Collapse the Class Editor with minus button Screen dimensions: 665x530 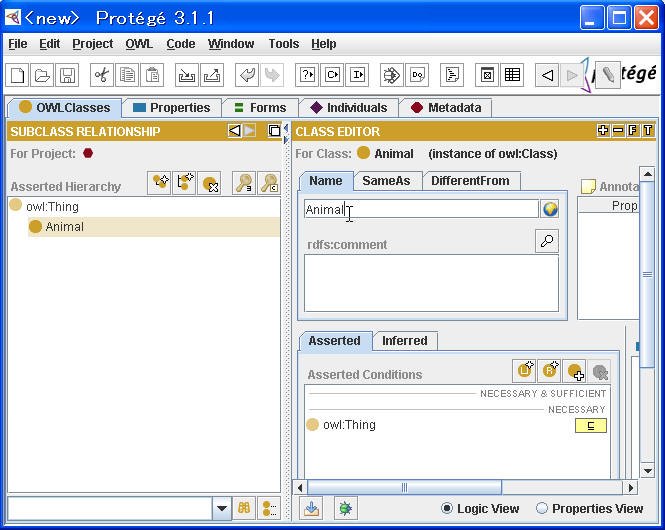pyautogui.click(x=617, y=131)
